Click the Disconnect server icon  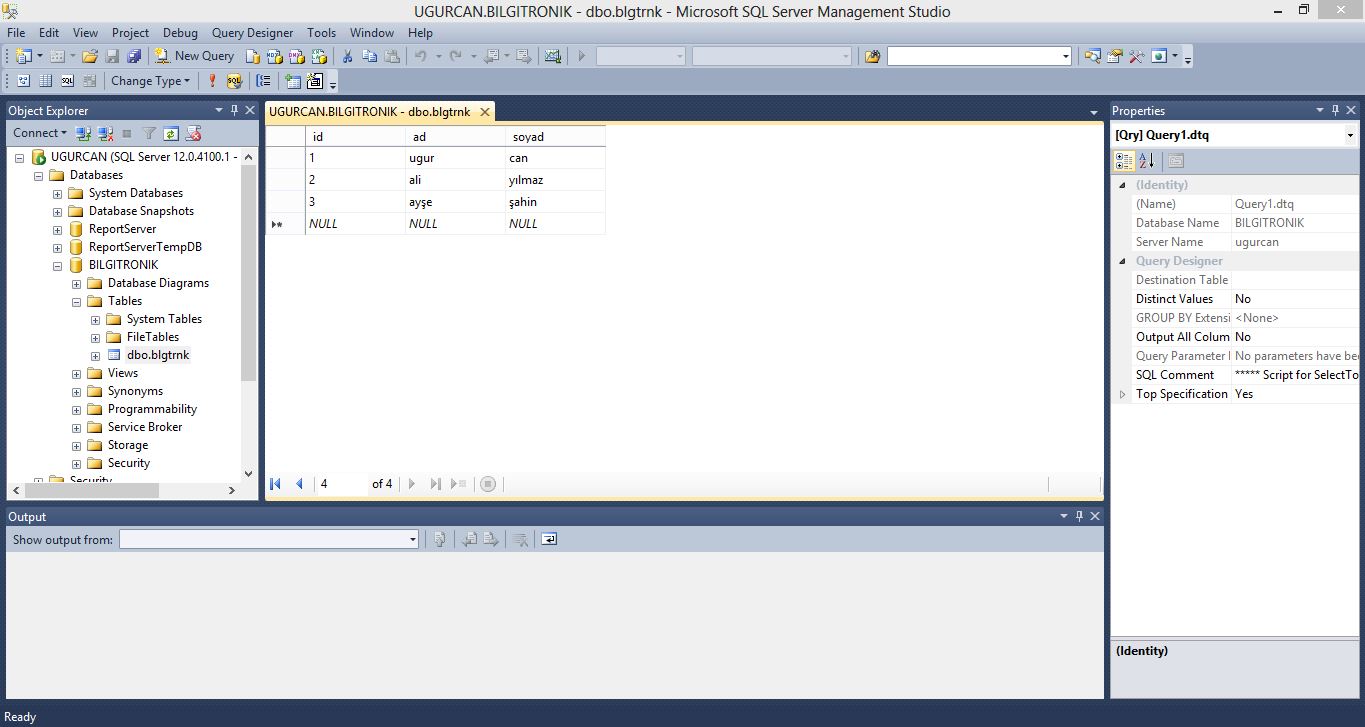[105, 133]
